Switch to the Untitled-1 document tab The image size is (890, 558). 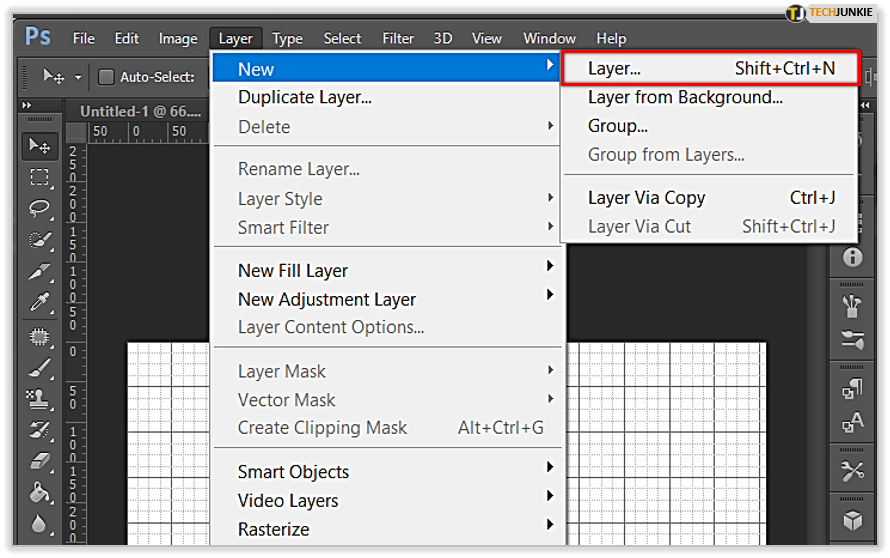140,111
